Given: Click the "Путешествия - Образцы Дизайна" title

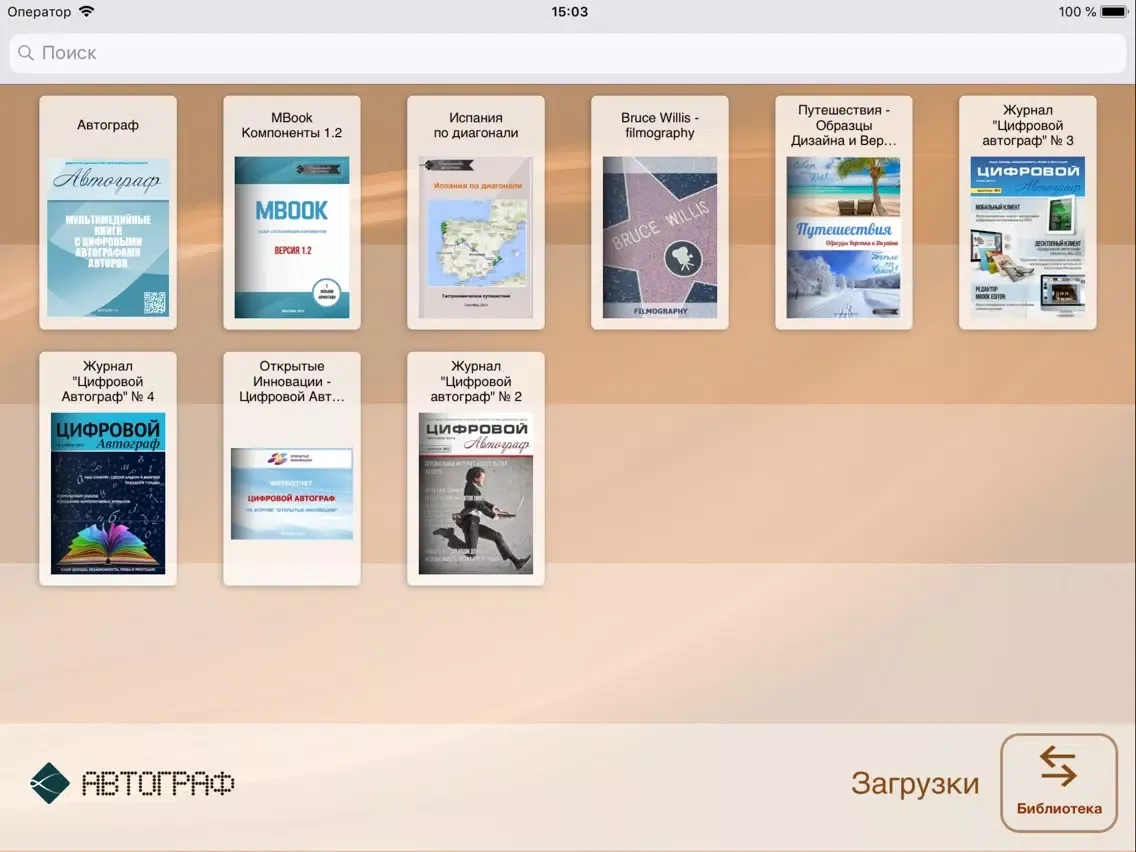Looking at the screenshot, I should coord(844,125).
